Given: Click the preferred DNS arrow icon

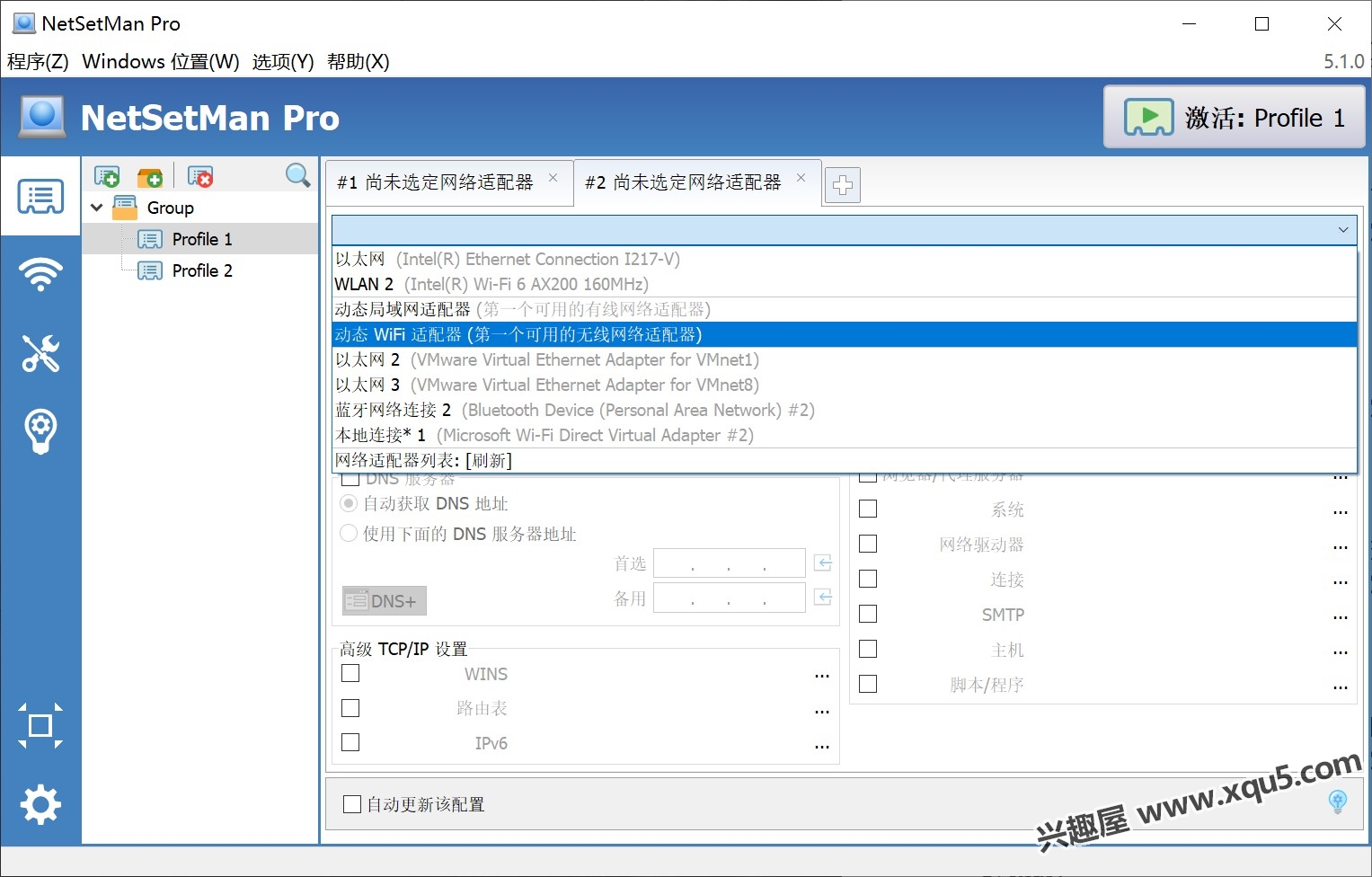Looking at the screenshot, I should [823, 563].
